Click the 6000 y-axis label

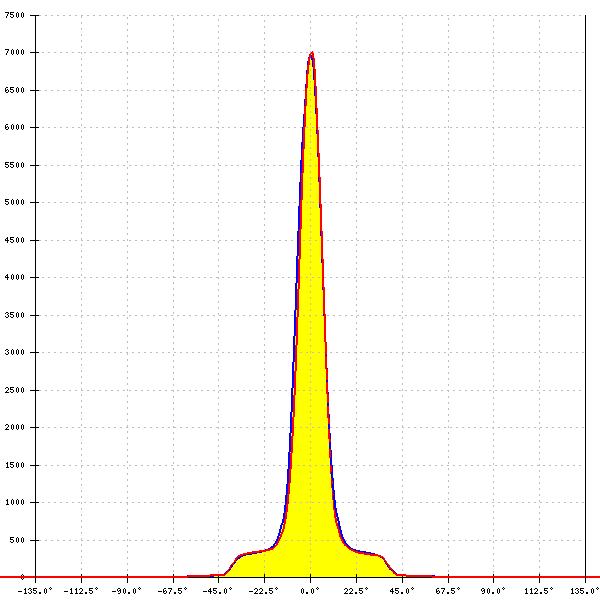[x=15, y=127]
